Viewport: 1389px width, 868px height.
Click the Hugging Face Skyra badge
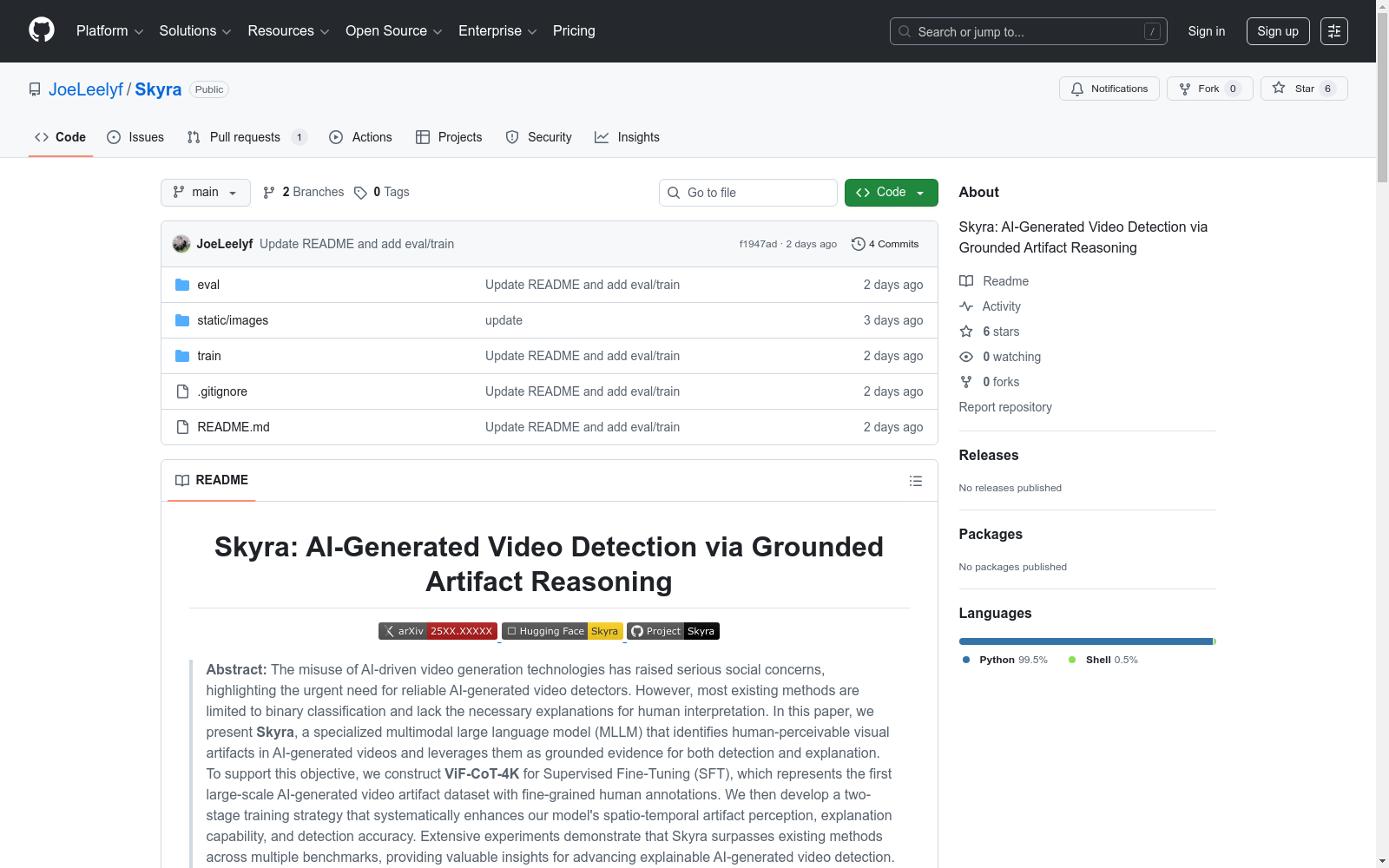coord(563,631)
